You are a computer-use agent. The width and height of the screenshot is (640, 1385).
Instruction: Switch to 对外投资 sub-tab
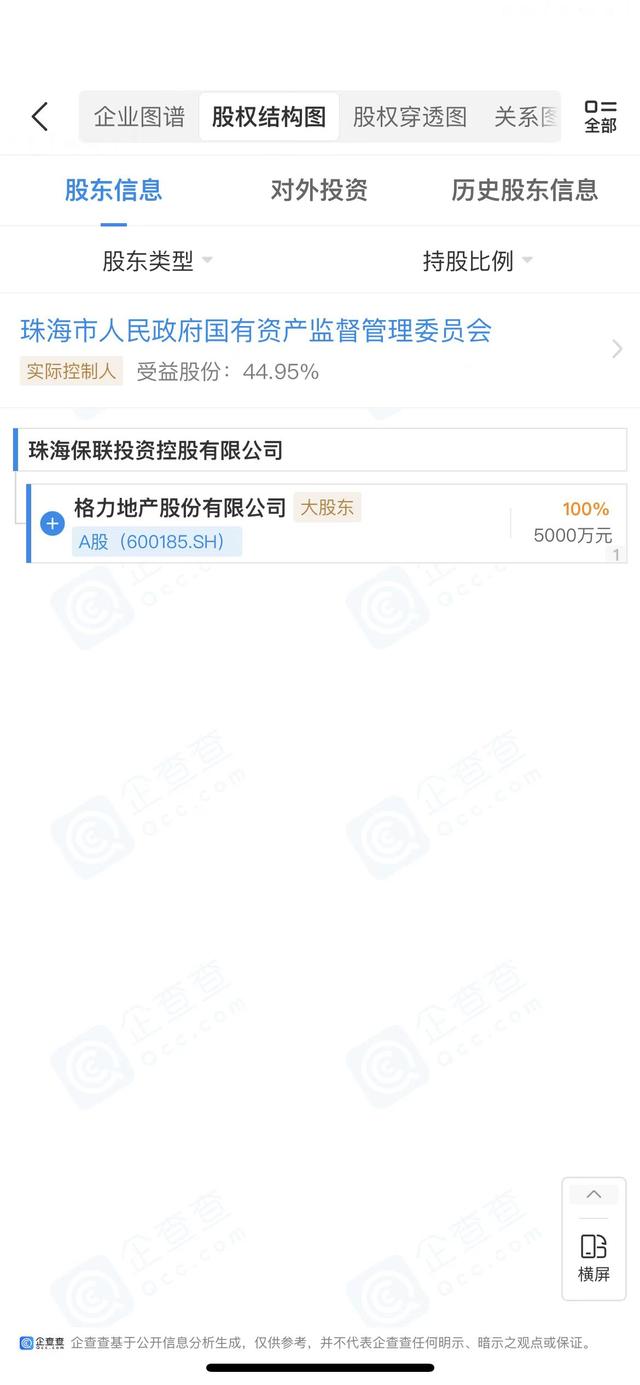tap(319, 190)
